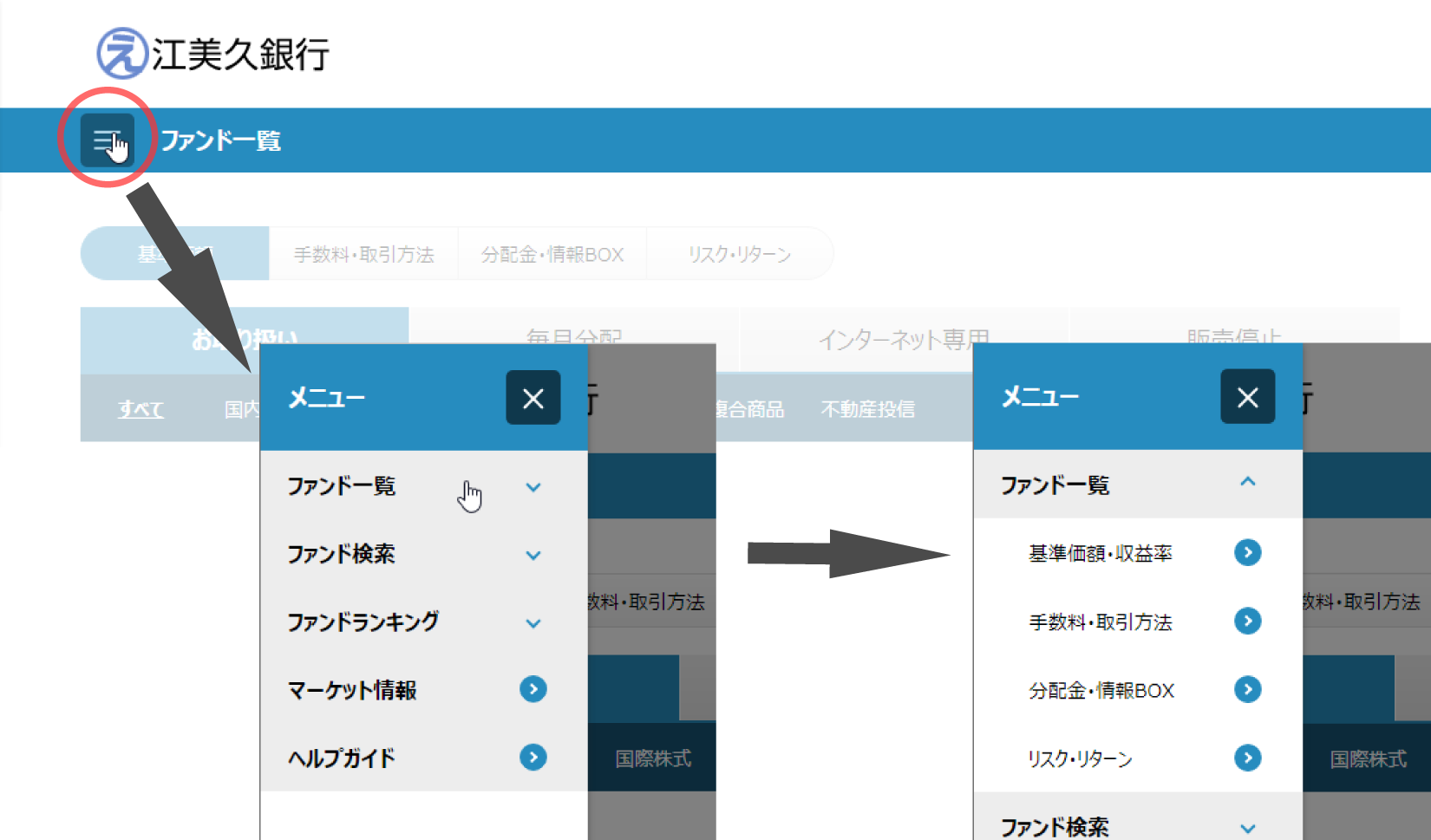
Task: Click the 不動産投信 filter link
Action: (x=867, y=408)
